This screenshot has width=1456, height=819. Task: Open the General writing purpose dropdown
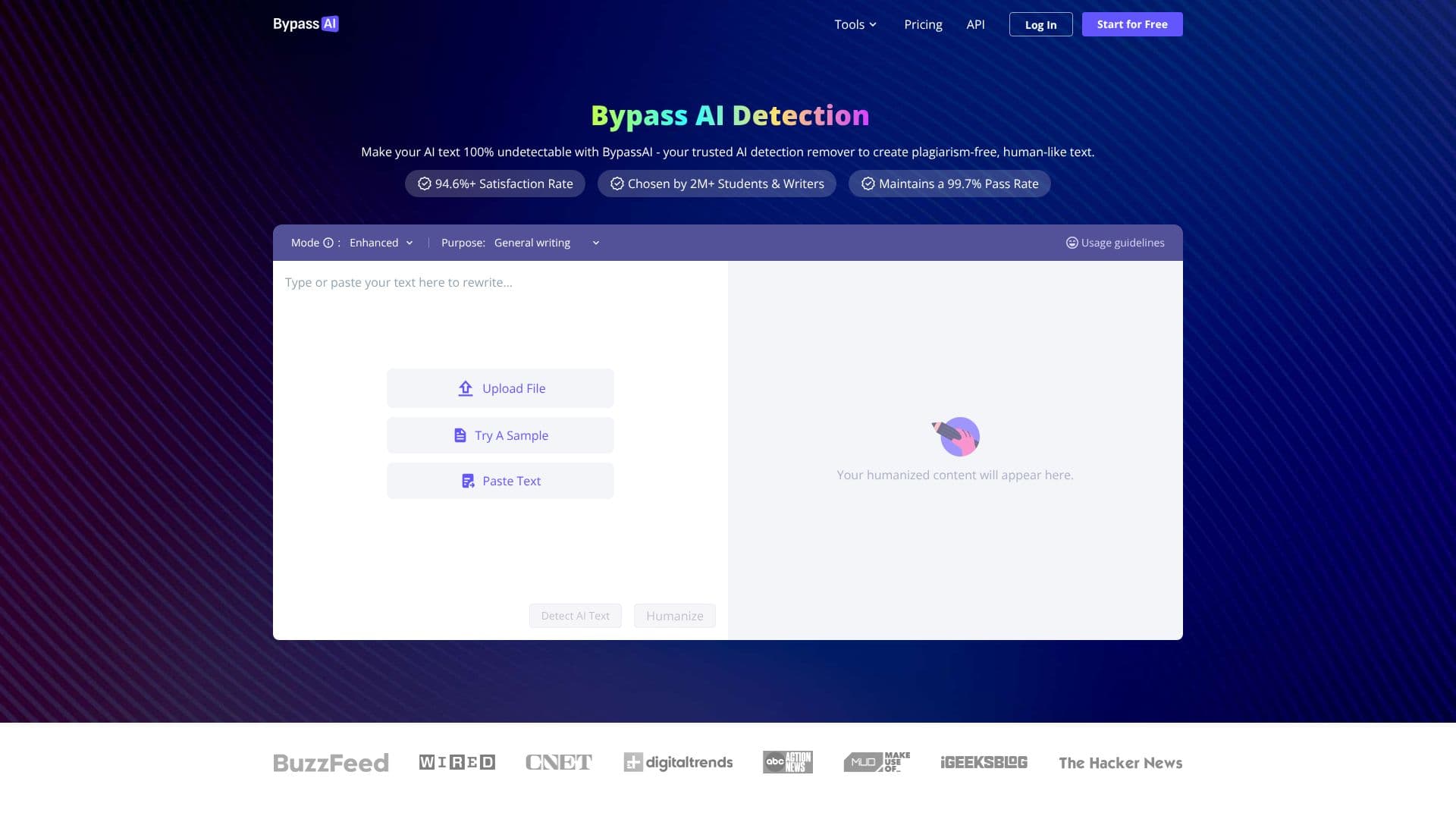pyautogui.click(x=547, y=243)
